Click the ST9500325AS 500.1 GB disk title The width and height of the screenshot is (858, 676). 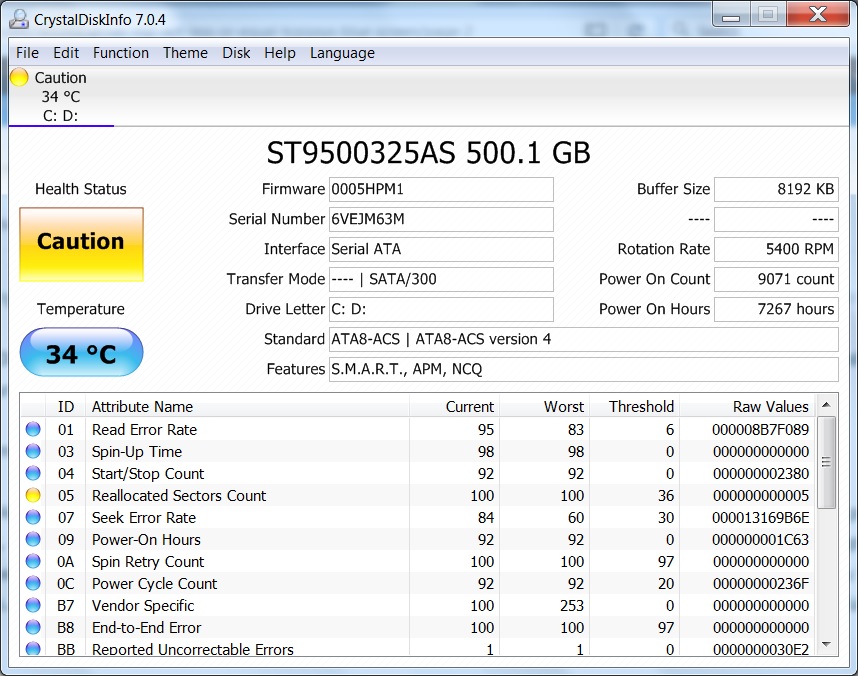point(428,153)
